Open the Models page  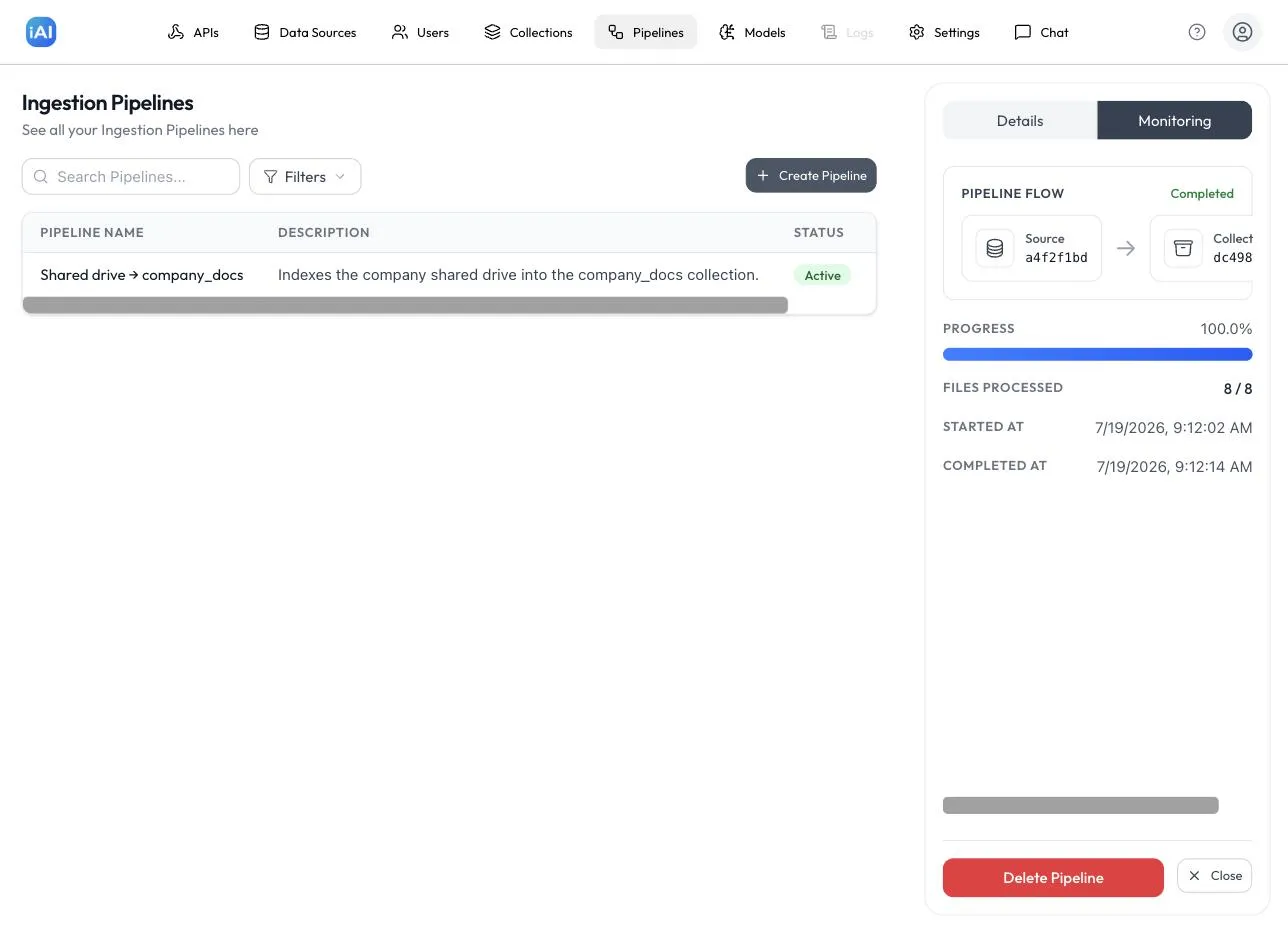(x=752, y=32)
